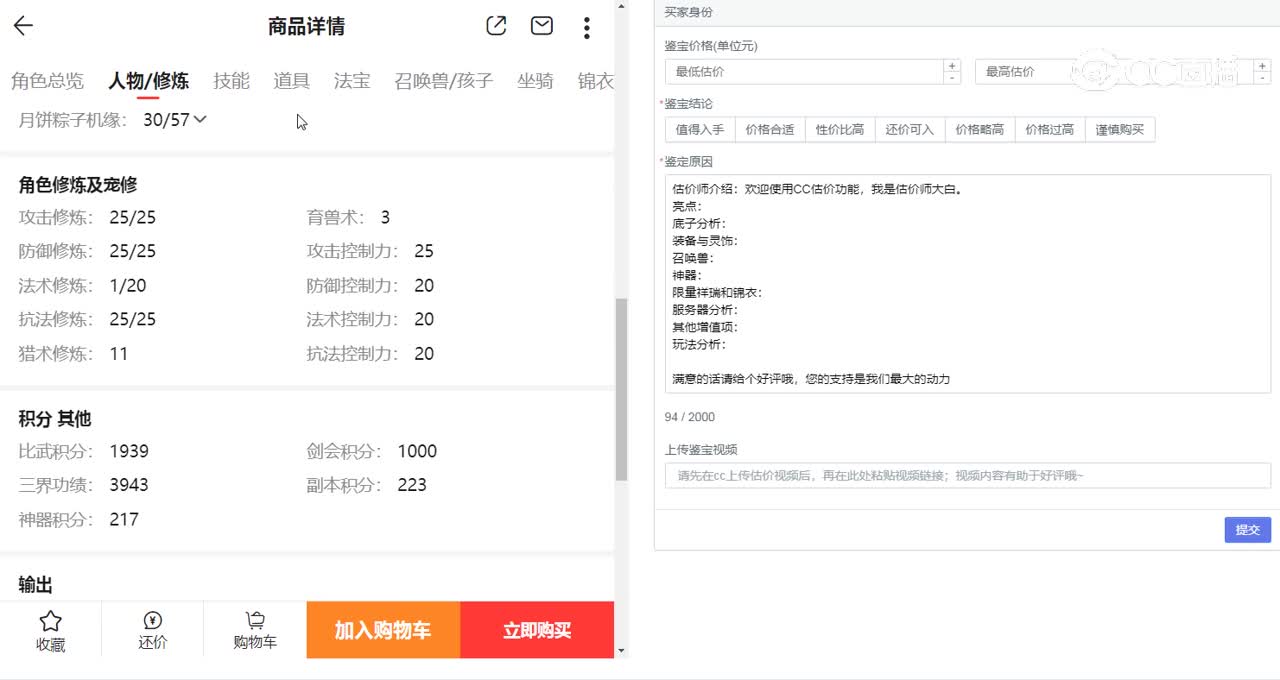Open the share icon in header
The image size is (1280, 680).
[x=496, y=26]
